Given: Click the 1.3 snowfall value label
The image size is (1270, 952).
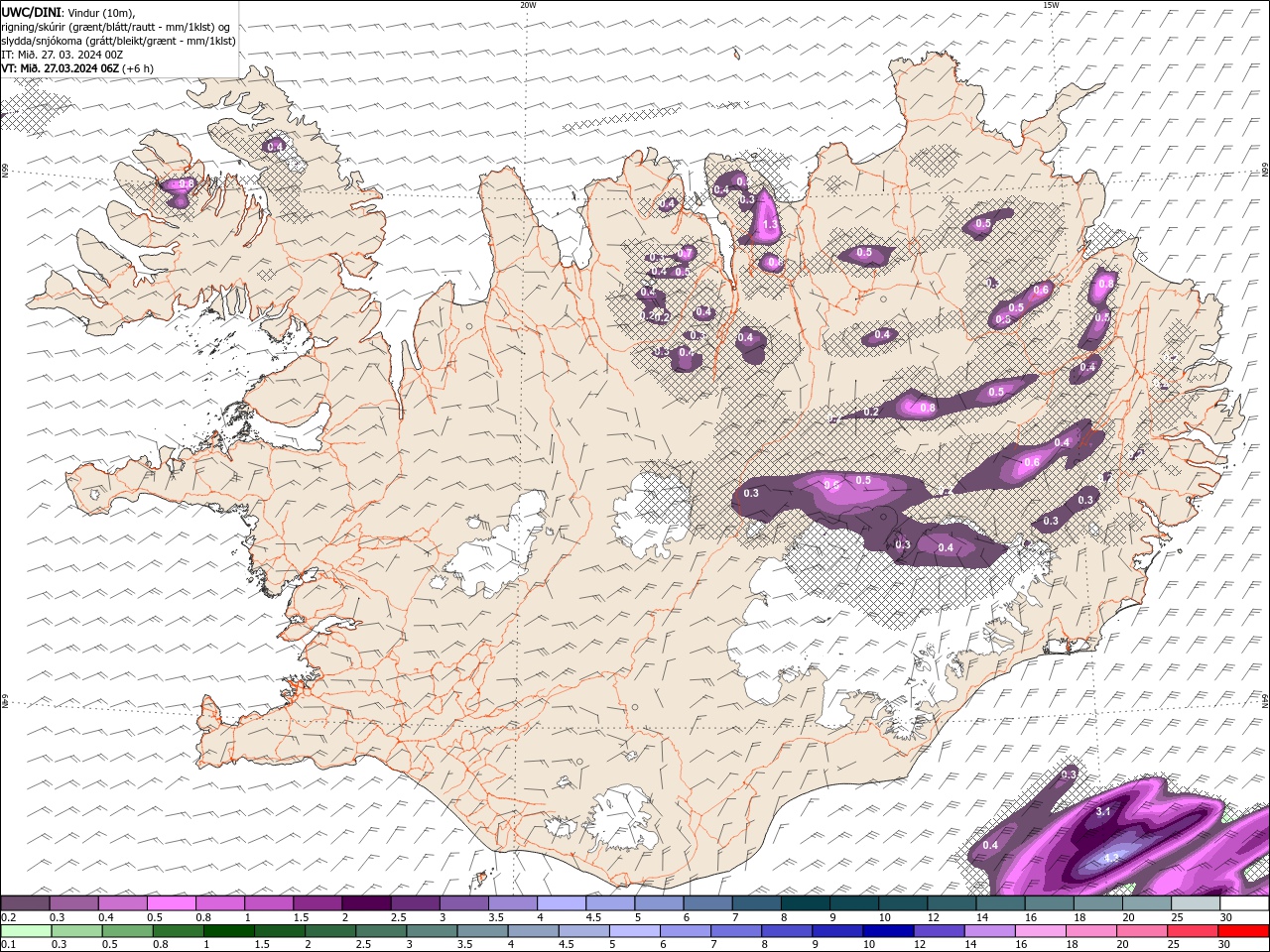Looking at the screenshot, I should click(x=770, y=226).
